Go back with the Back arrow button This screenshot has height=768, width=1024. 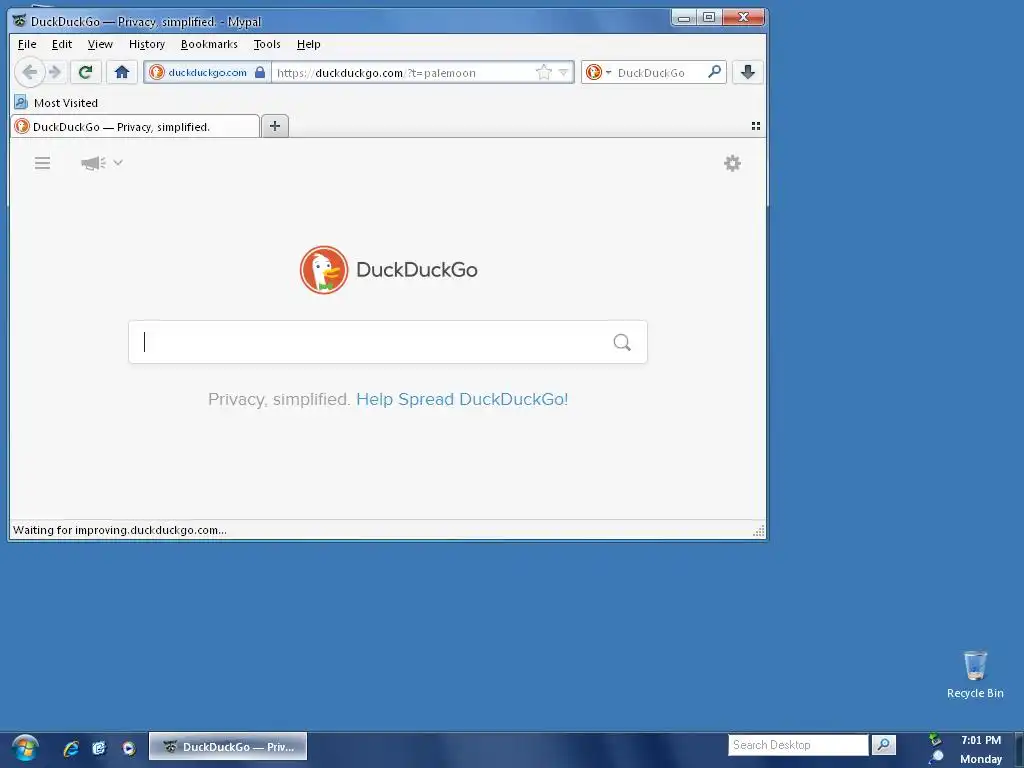coord(29,72)
